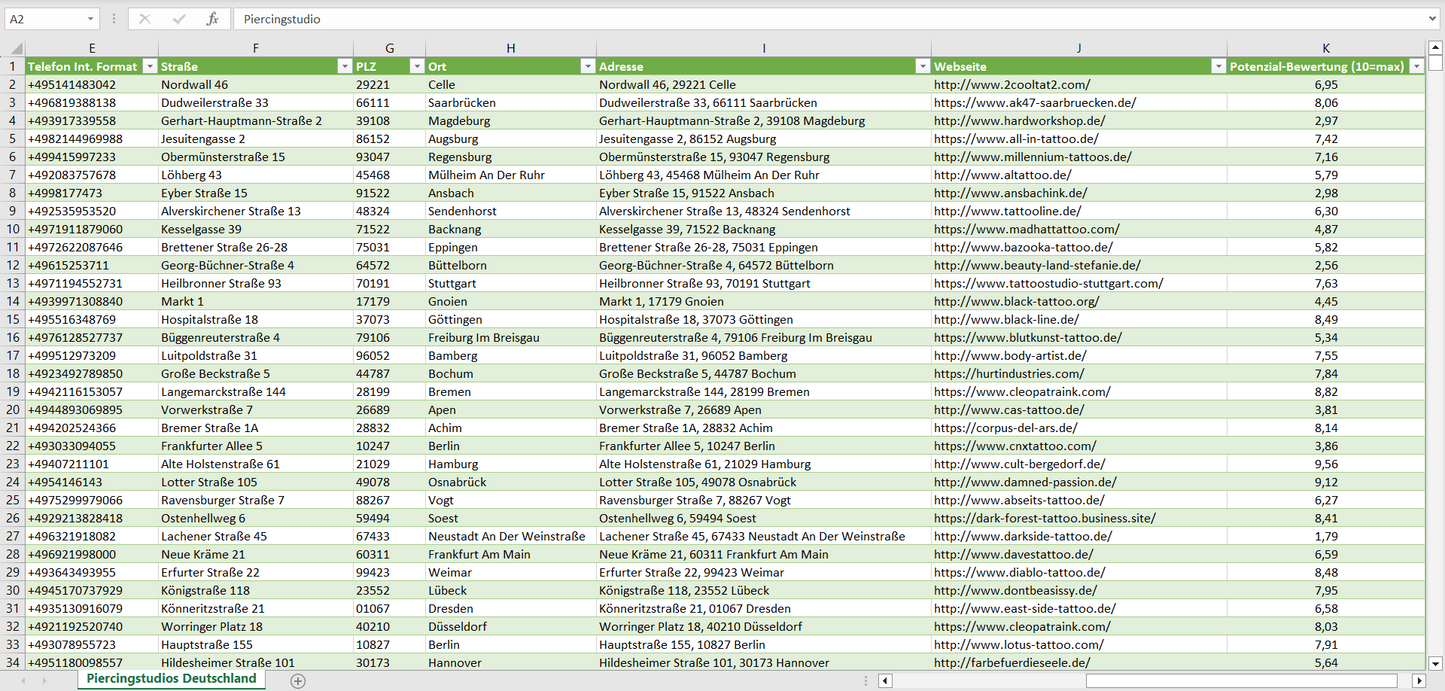This screenshot has width=1445, height=691.
Task: Open the Potenzial-Bewertung filter dropdown
Action: [x=1416, y=66]
